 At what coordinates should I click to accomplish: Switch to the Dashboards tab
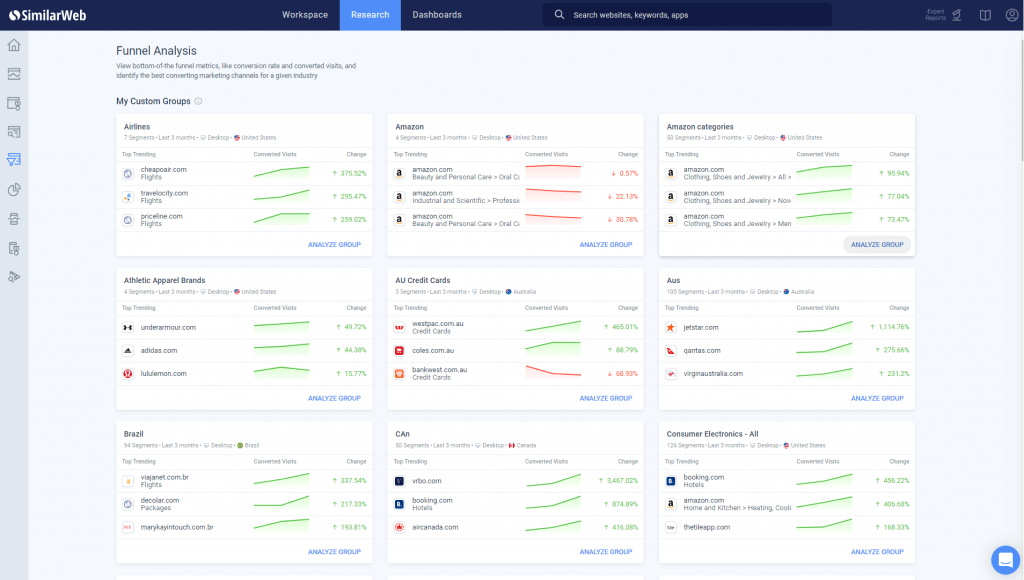(x=437, y=15)
